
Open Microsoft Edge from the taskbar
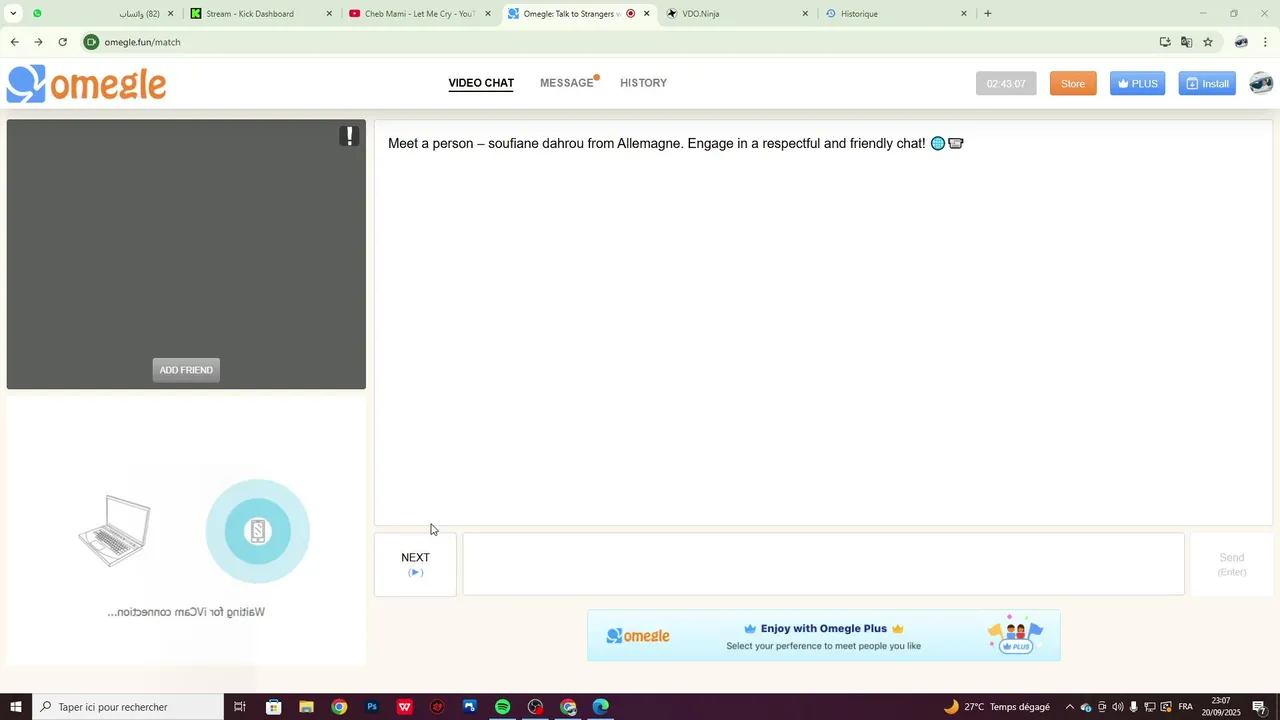click(601, 707)
